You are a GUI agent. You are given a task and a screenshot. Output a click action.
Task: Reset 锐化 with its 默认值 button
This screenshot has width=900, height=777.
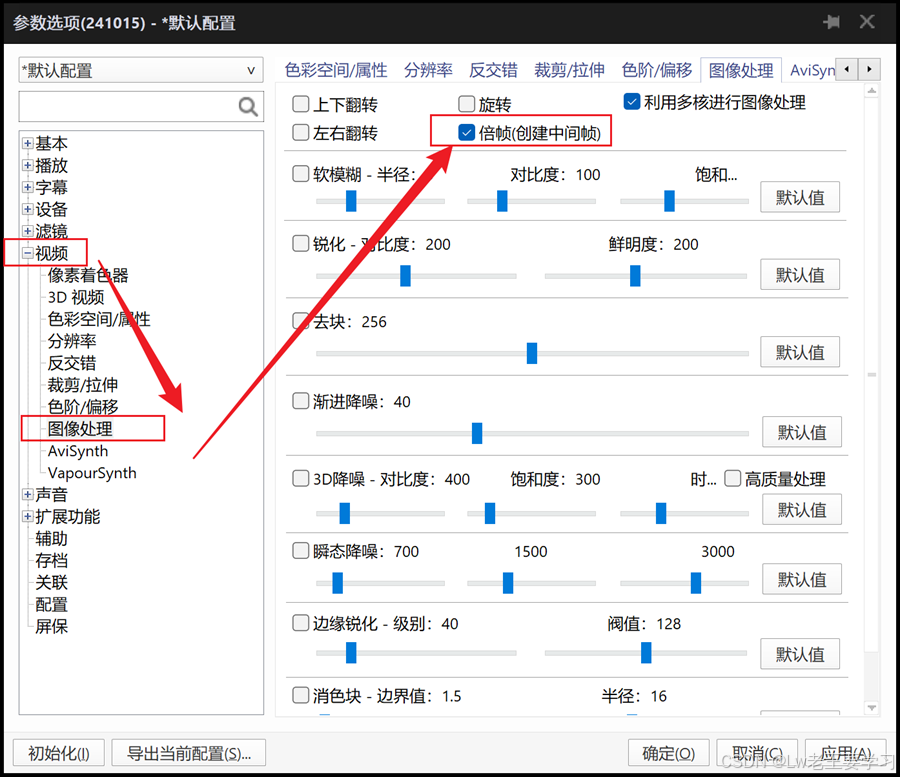tap(800, 275)
